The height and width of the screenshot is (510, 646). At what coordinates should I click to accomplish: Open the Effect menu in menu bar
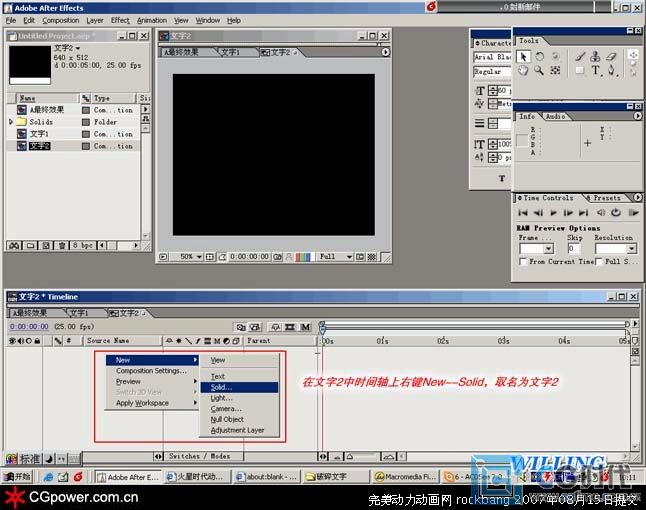(x=120, y=20)
